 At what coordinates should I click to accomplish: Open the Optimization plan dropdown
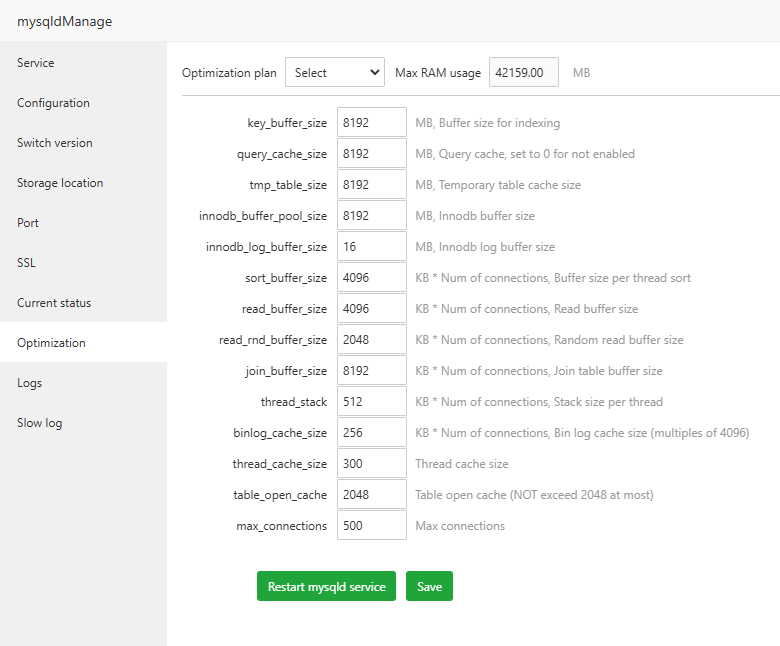pos(335,72)
